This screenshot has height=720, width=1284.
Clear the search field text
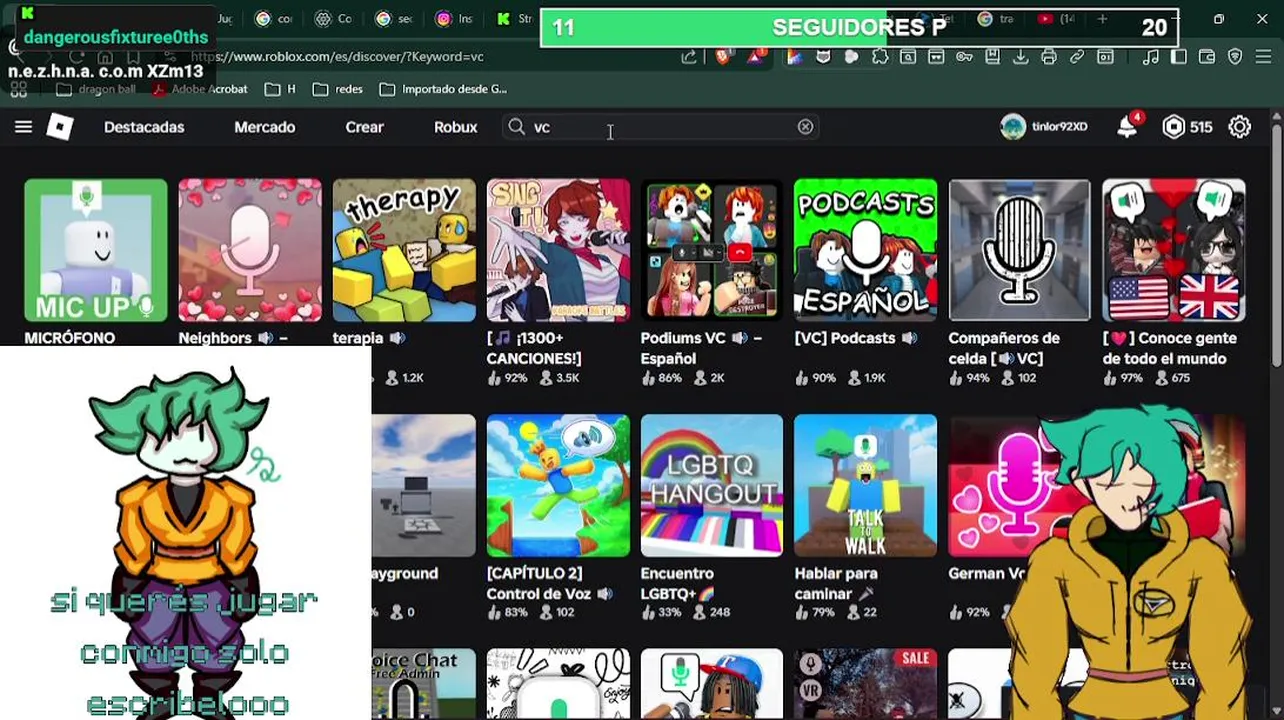(x=805, y=127)
